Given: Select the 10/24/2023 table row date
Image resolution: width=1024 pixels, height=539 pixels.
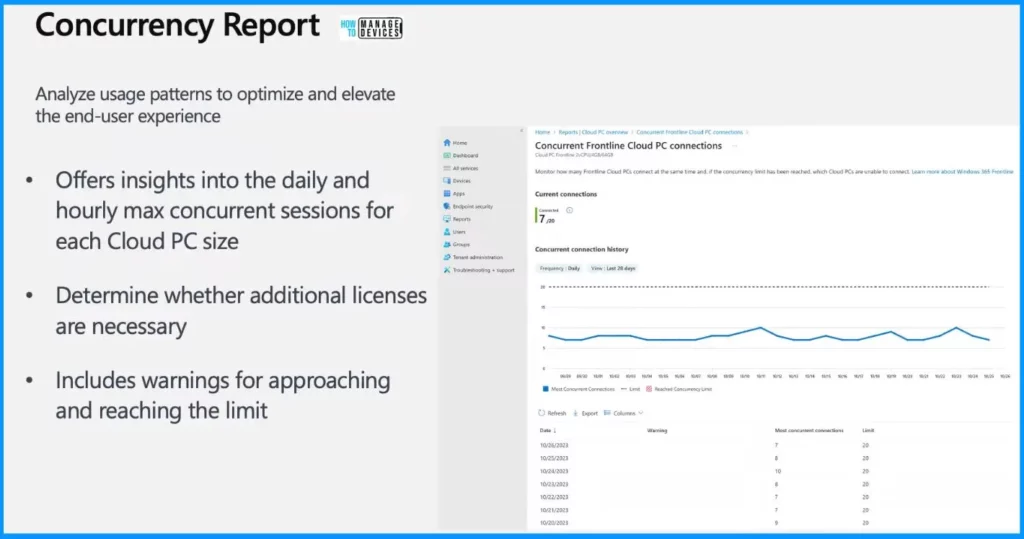Looking at the screenshot, I should tap(554, 471).
